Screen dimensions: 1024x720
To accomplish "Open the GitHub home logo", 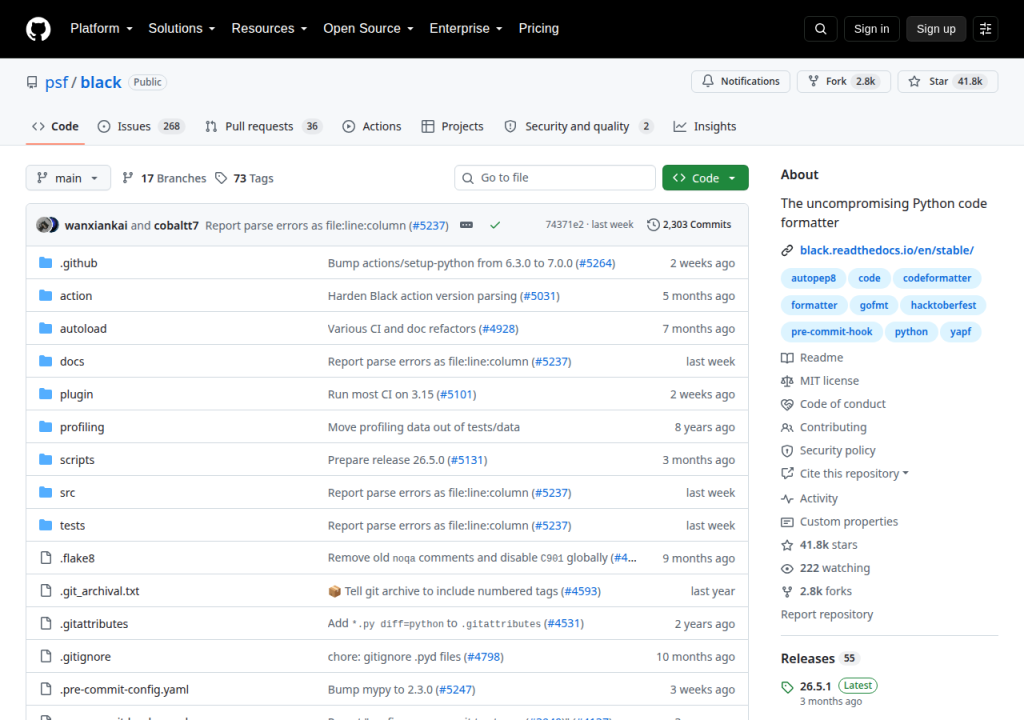I will (39, 29).
